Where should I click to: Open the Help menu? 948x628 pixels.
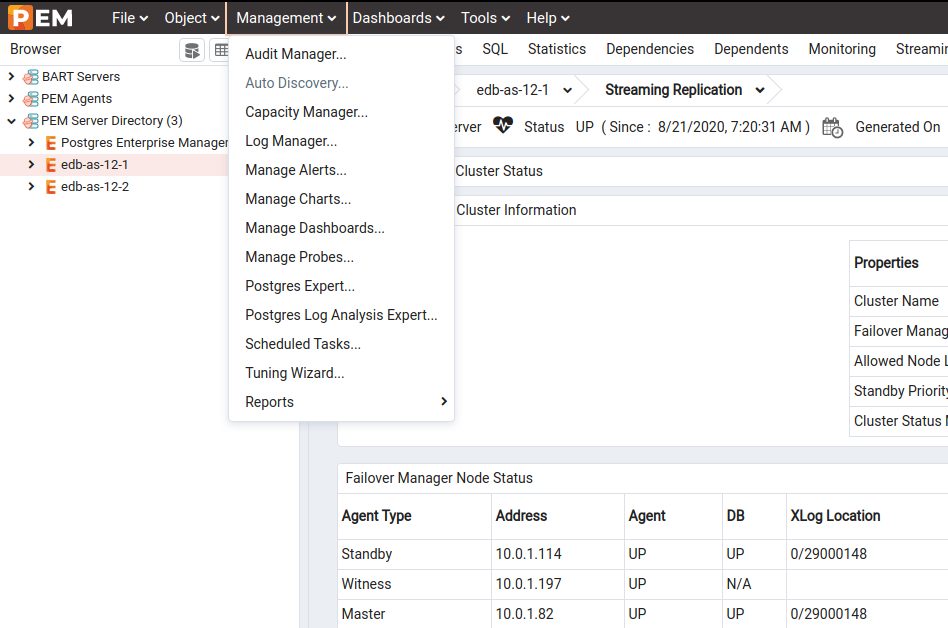tap(548, 18)
